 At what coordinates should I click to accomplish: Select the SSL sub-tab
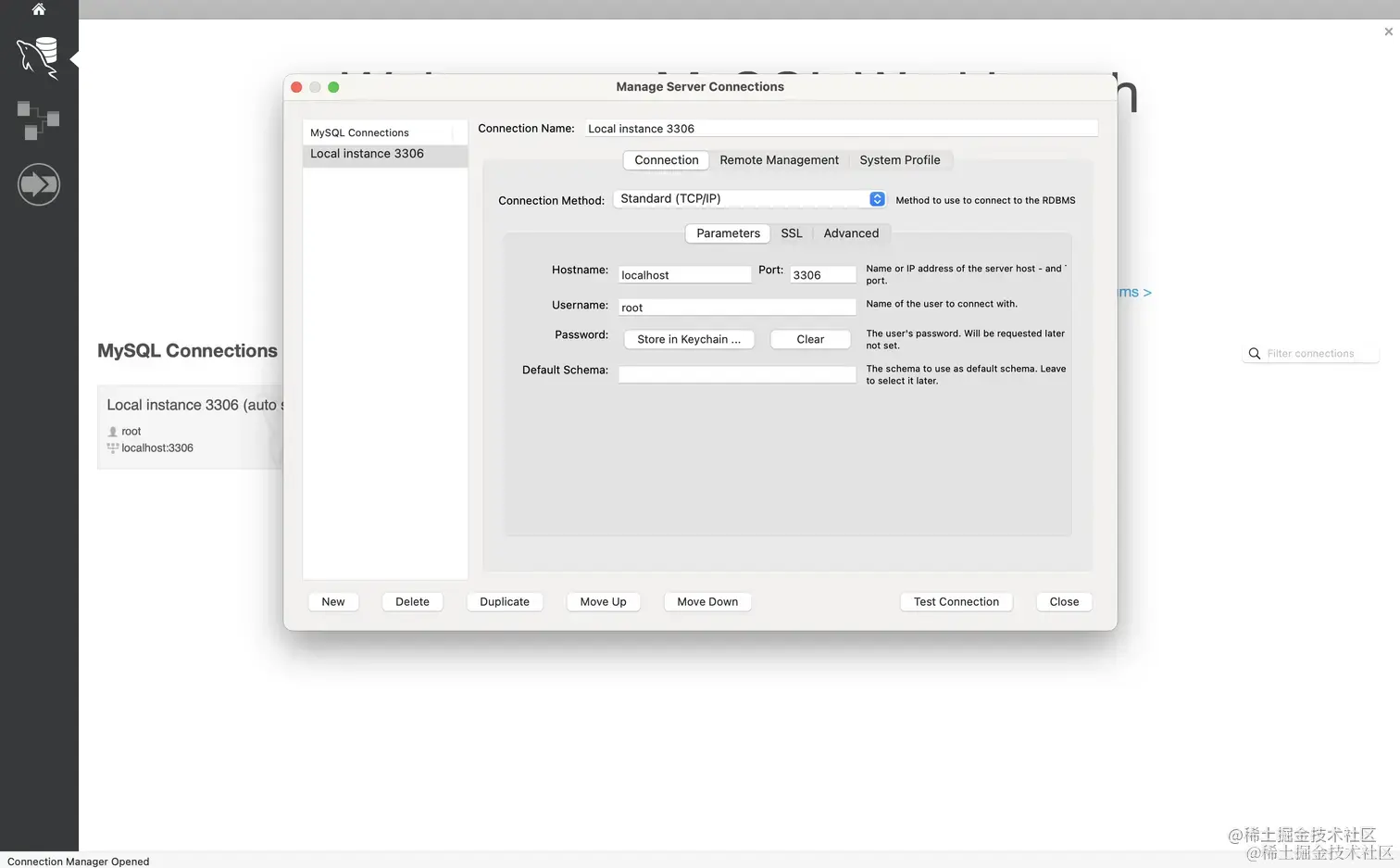point(791,233)
